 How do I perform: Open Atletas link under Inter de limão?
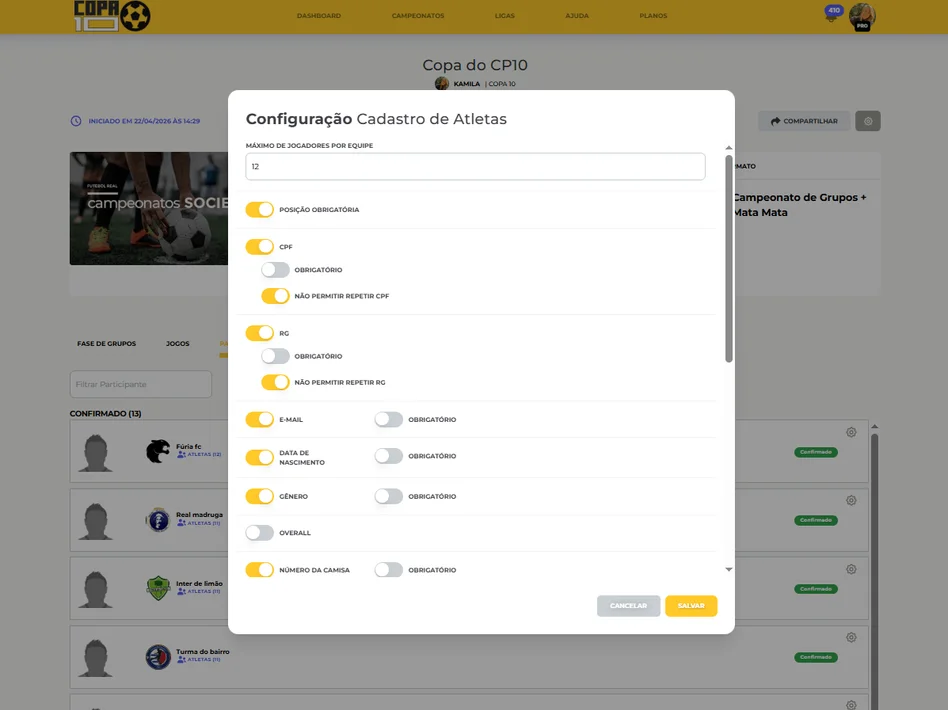[198, 591]
